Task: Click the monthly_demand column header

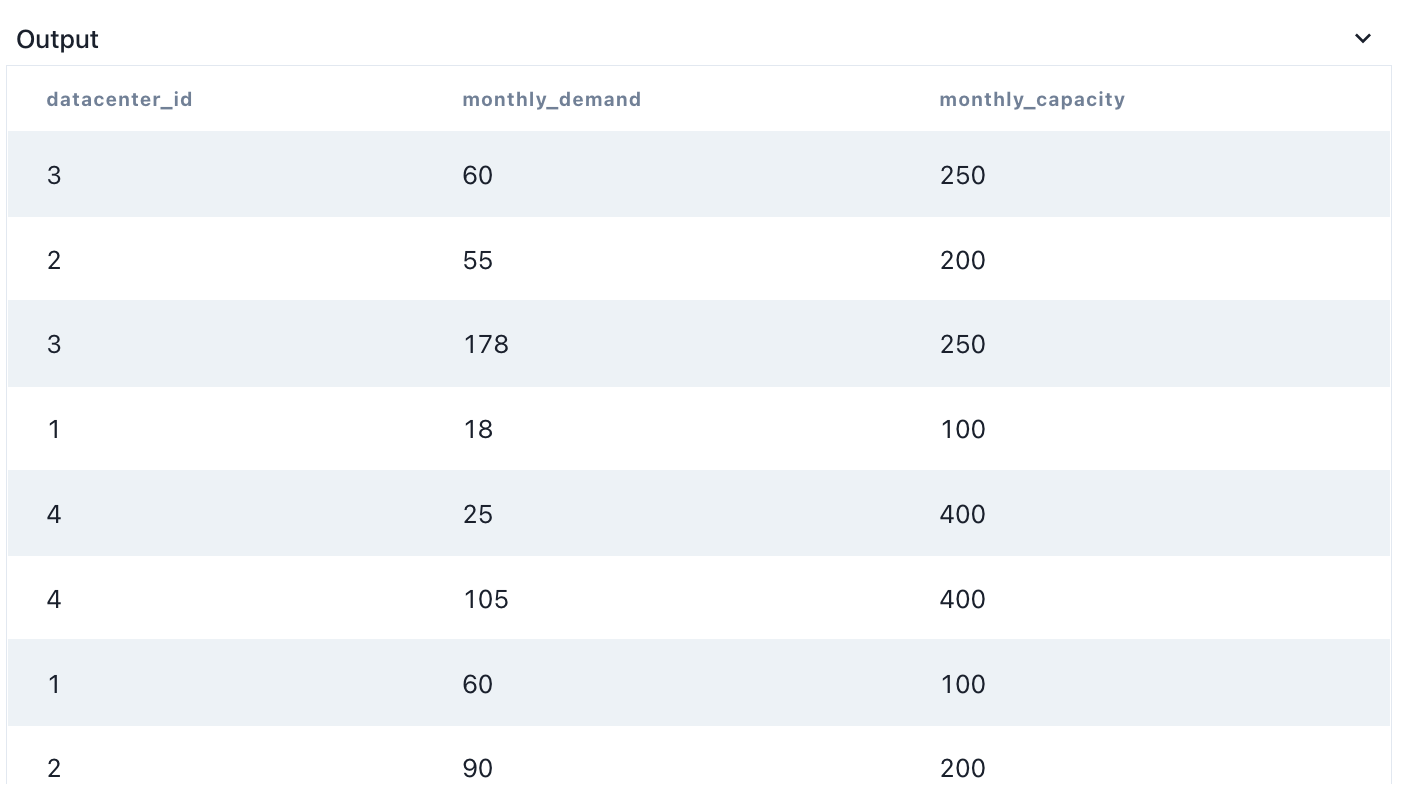Action: click(551, 99)
